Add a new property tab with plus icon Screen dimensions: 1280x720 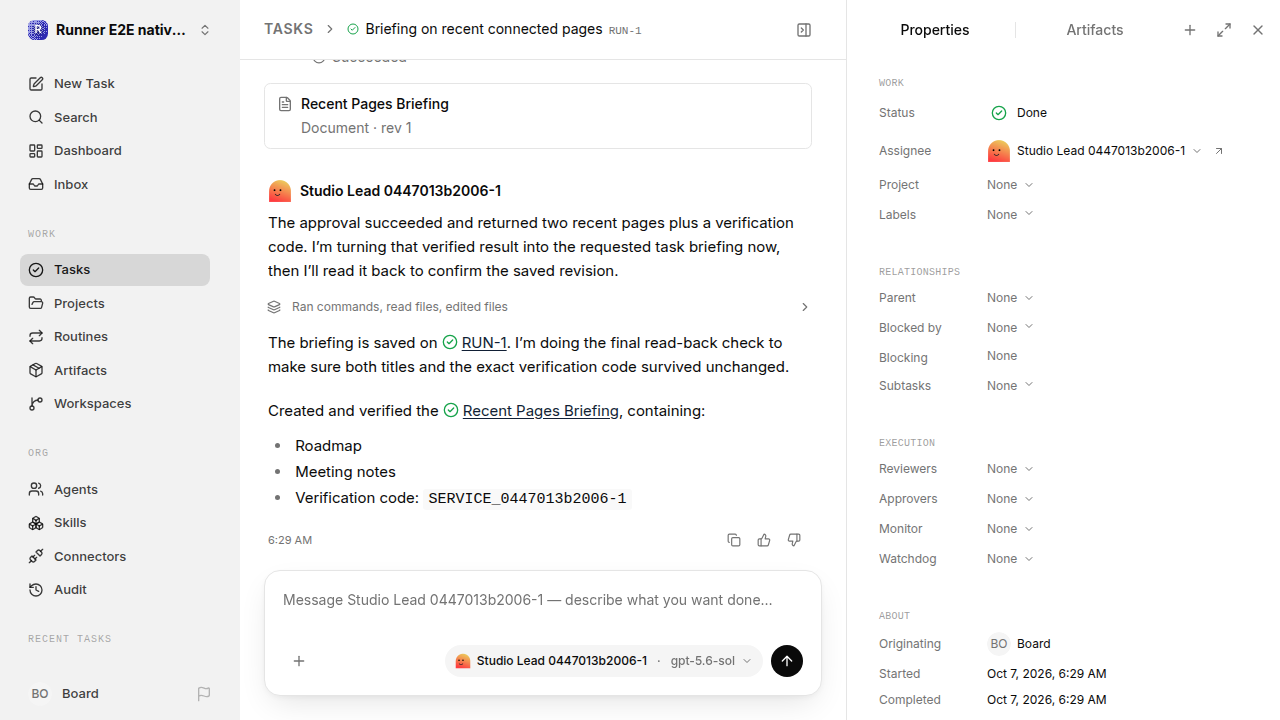coord(1190,30)
